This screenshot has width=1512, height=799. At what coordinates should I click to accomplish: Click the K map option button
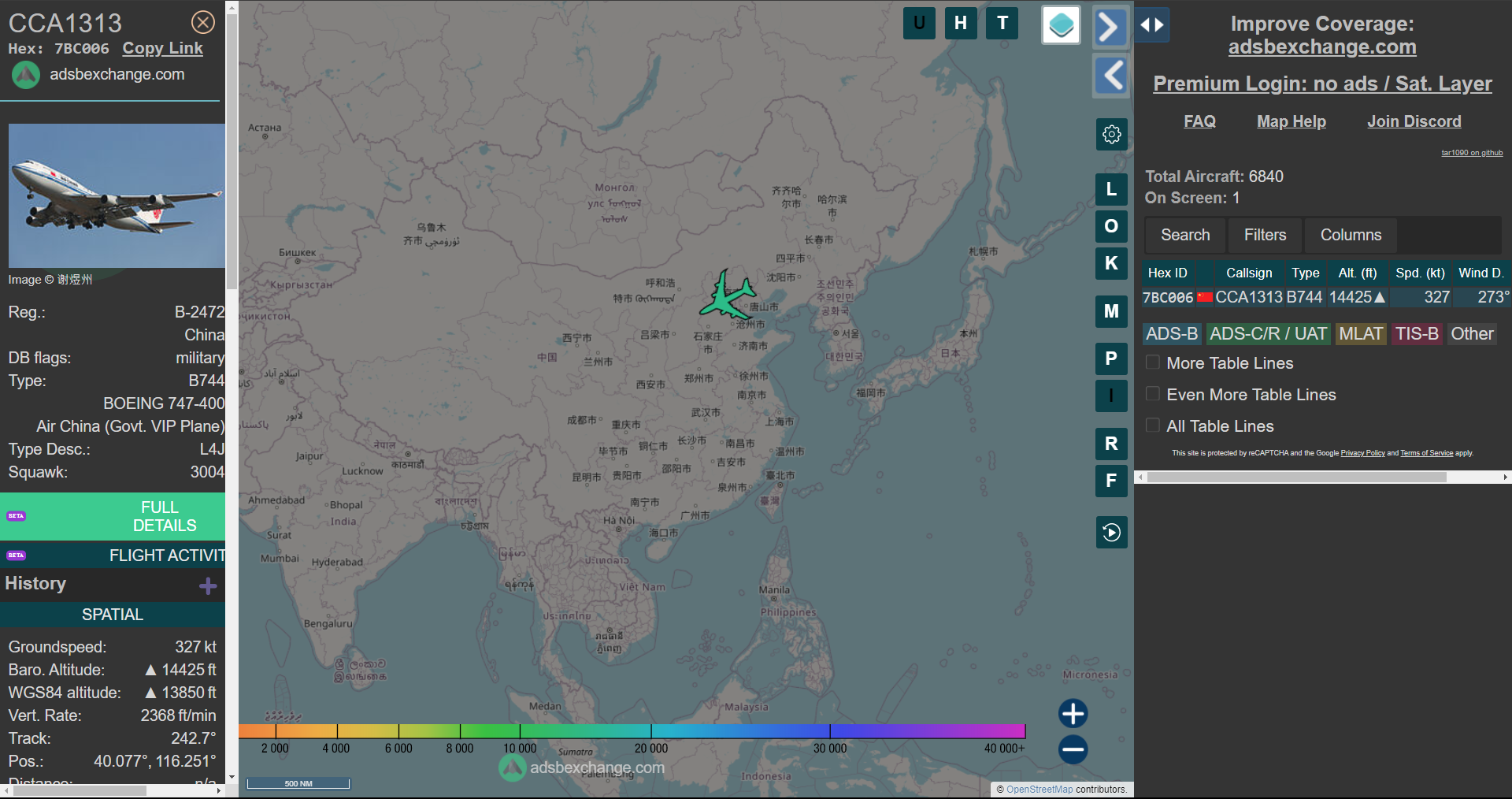(x=1111, y=263)
